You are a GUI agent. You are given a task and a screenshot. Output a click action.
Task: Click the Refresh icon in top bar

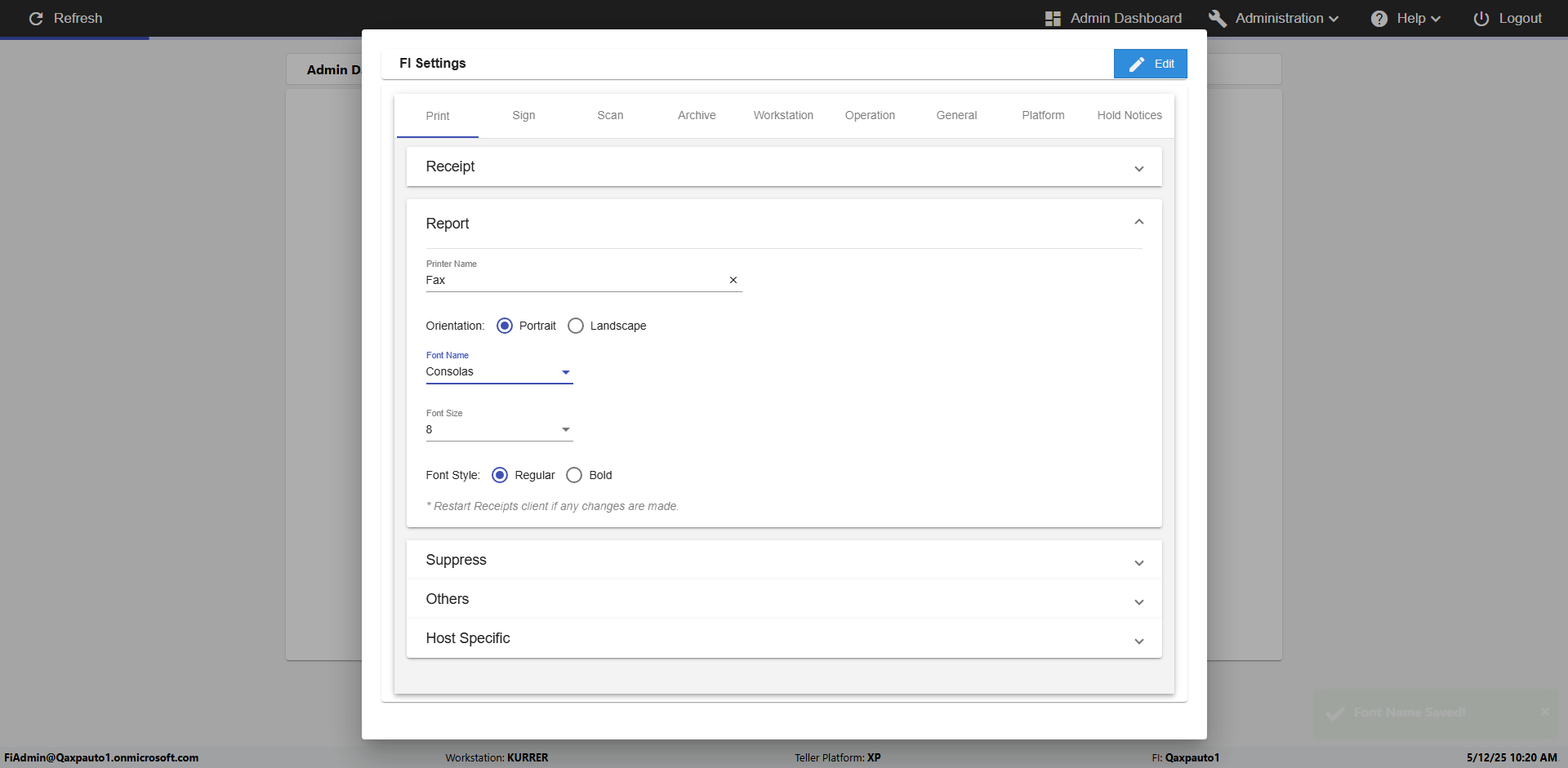[36, 18]
